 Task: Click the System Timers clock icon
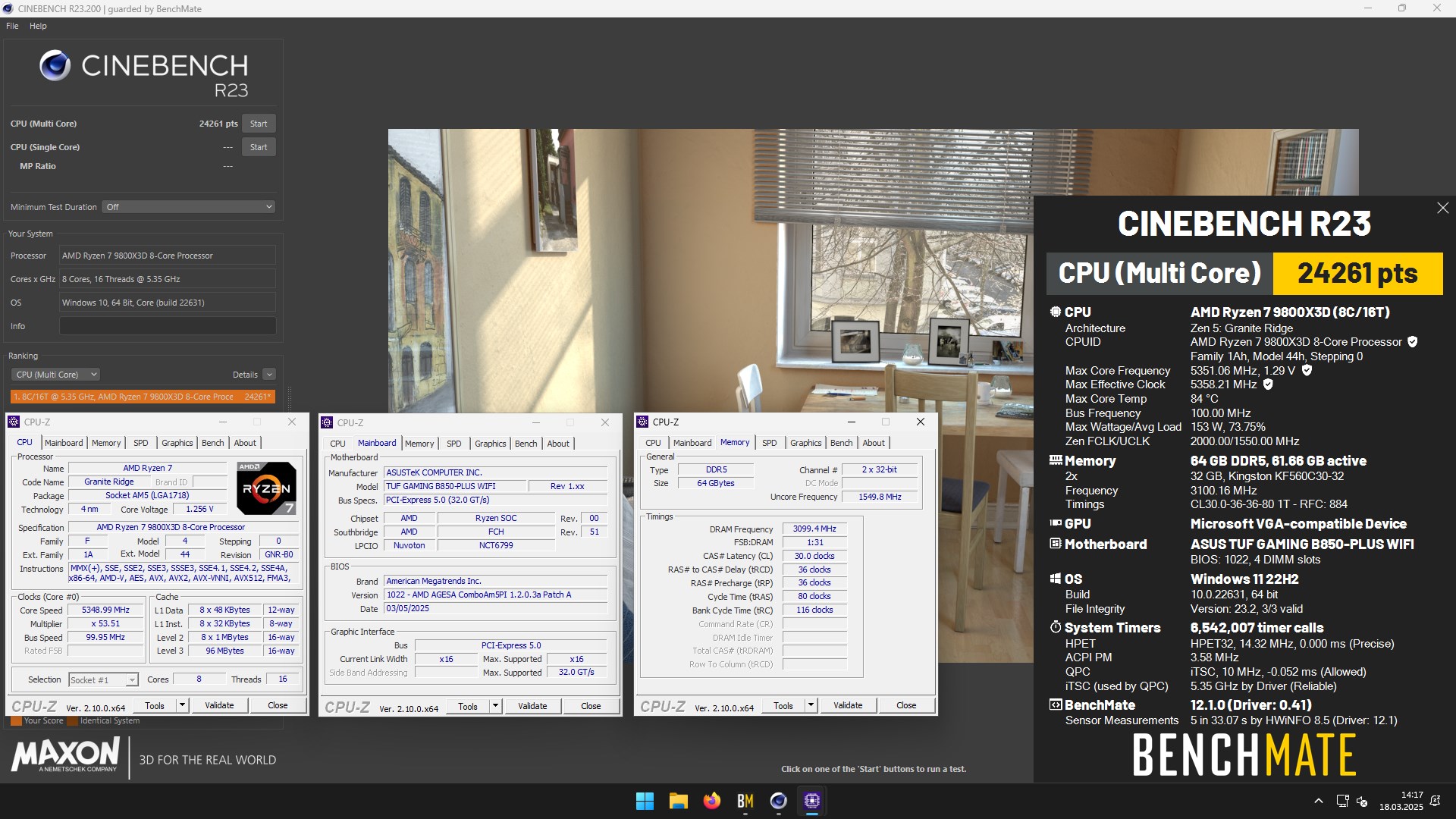pyautogui.click(x=1055, y=627)
